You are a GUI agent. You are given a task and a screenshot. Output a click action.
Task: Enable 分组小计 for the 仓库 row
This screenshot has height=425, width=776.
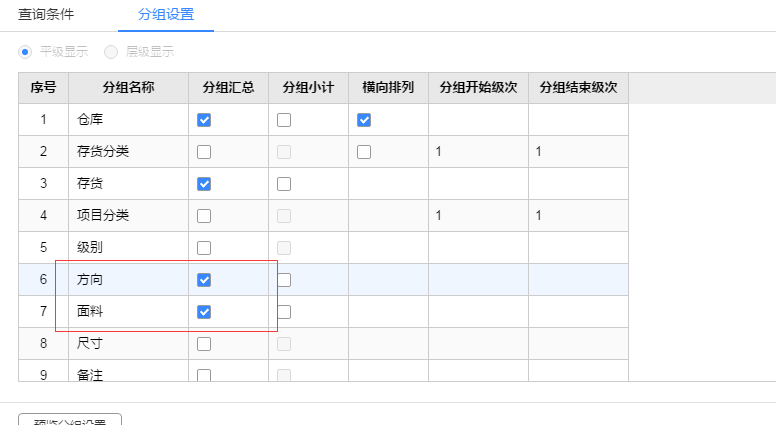pos(284,120)
